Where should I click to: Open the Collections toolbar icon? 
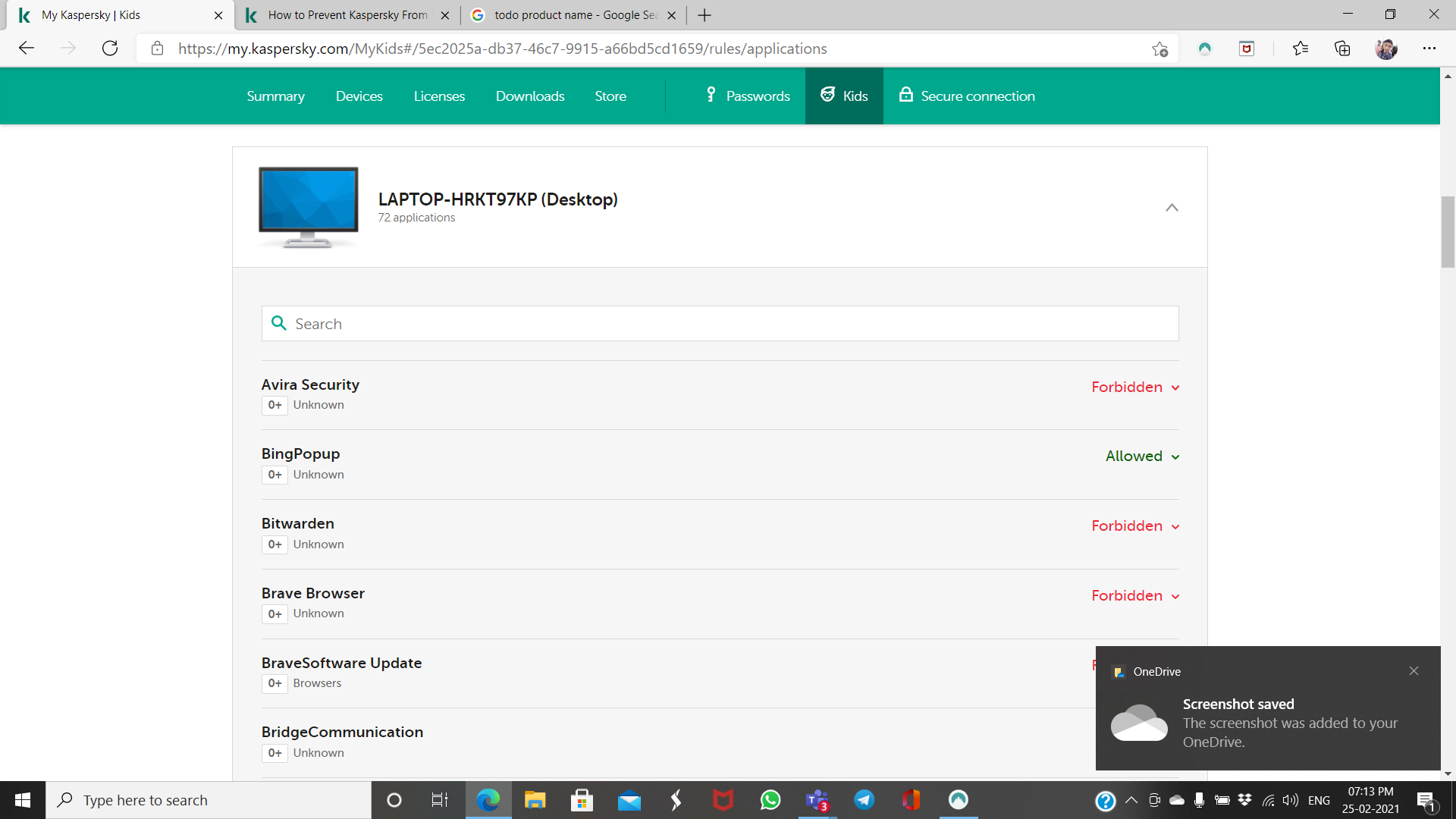(x=1342, y=49)
